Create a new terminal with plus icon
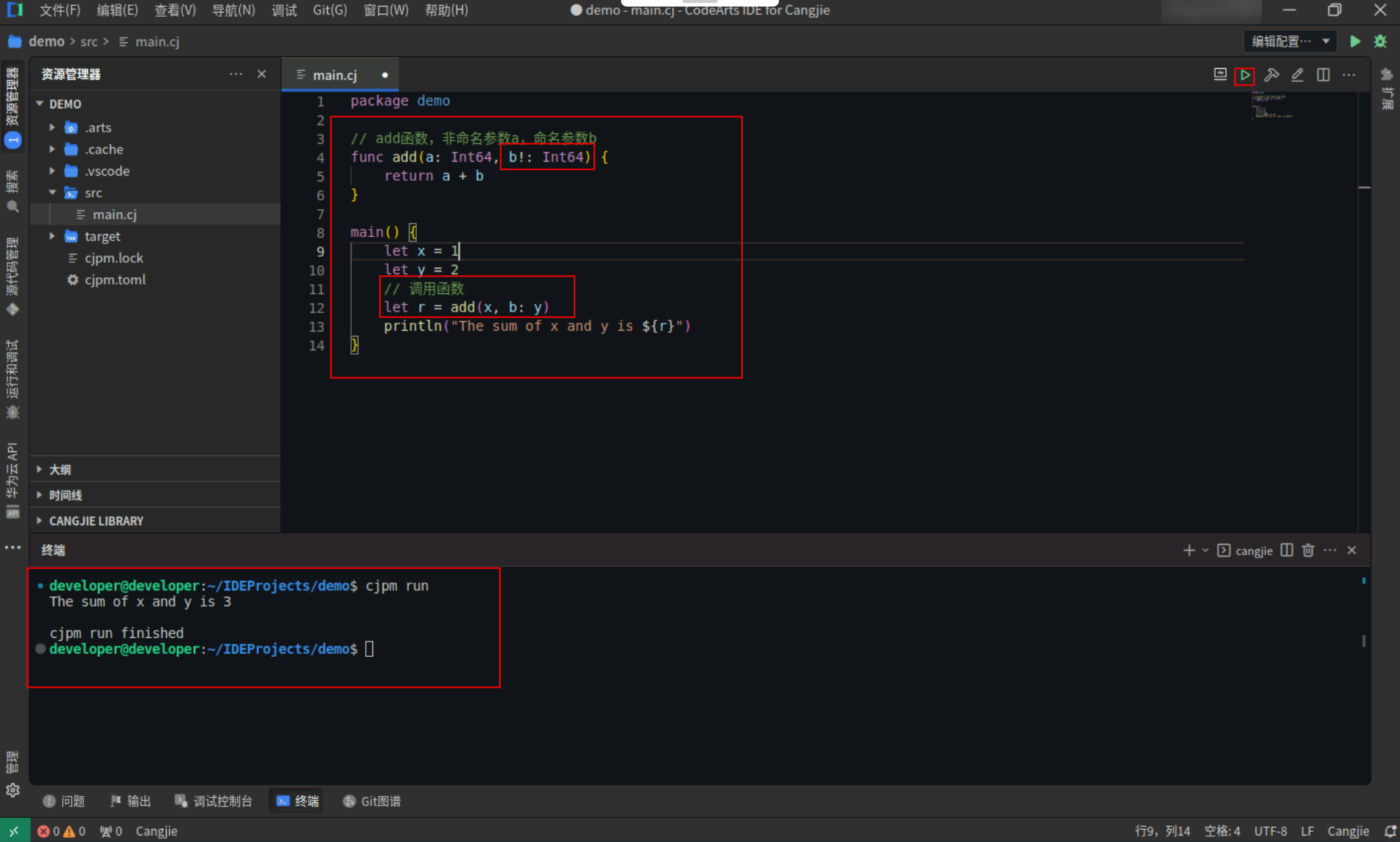 1189,550
